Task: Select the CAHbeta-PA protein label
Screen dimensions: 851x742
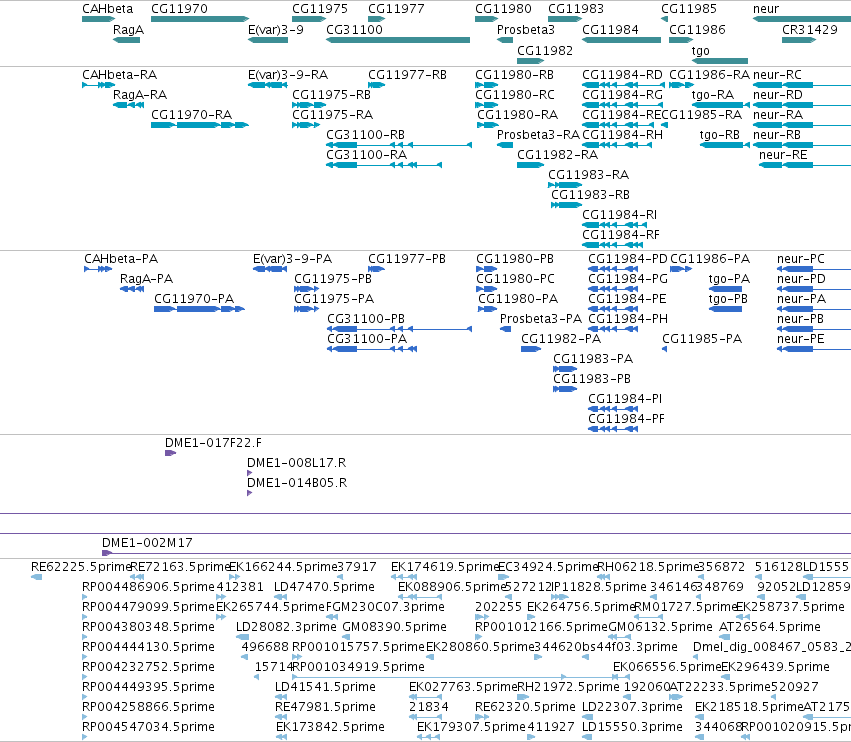Action: coord(121,259)
